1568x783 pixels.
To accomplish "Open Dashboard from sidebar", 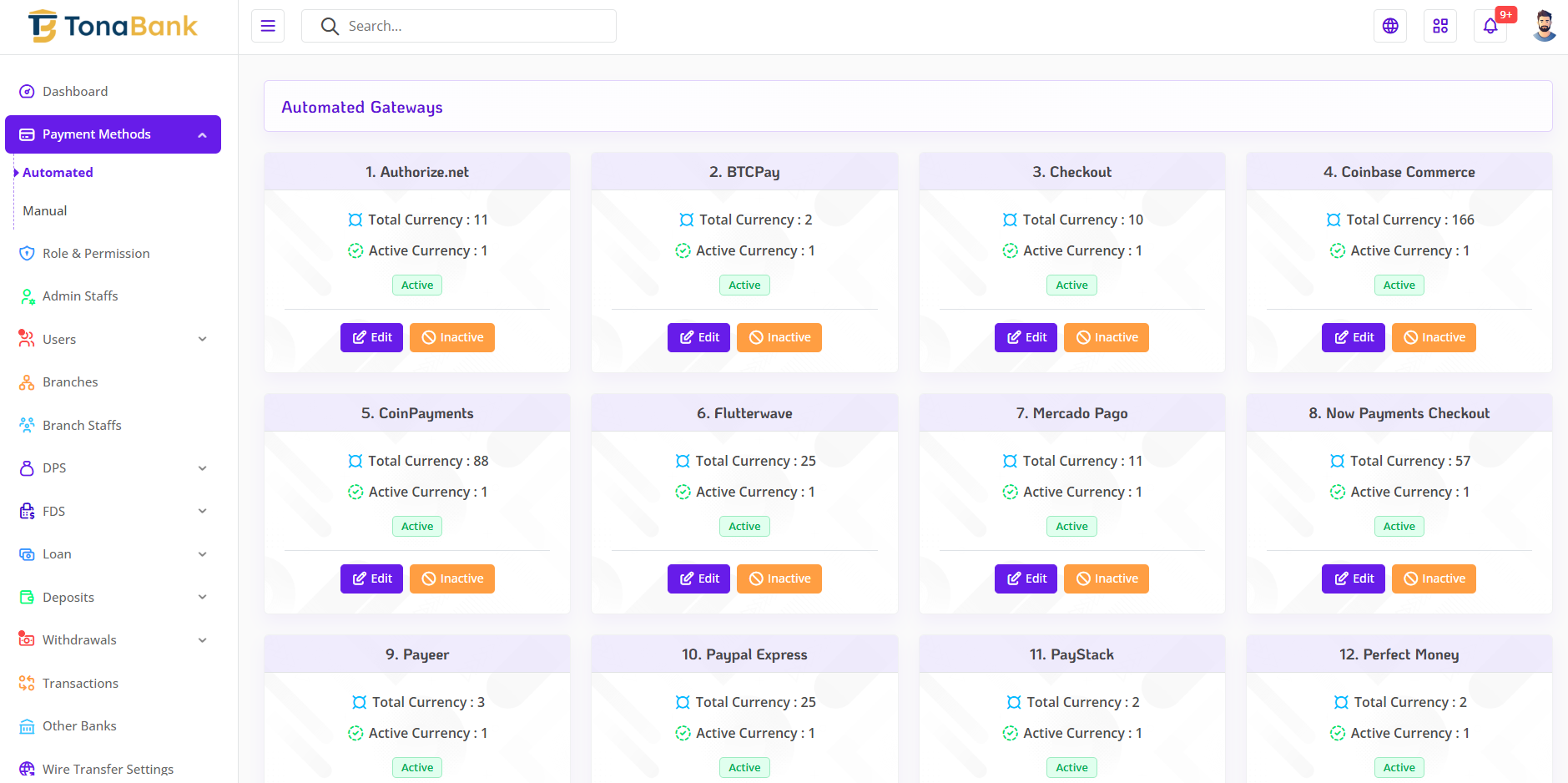I will point(75,92).
